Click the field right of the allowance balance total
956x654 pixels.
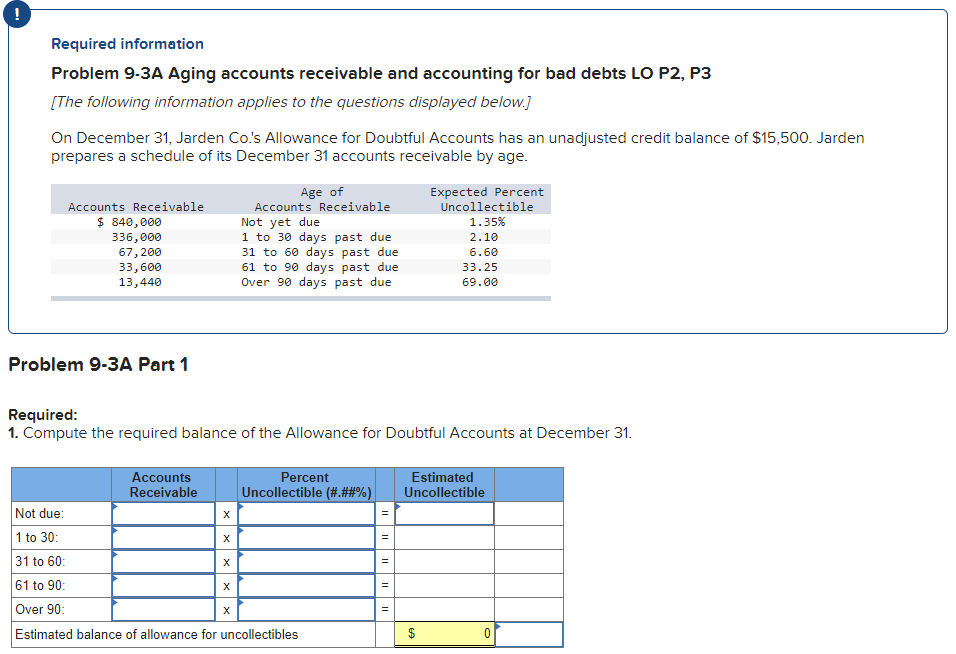point(530,633)
